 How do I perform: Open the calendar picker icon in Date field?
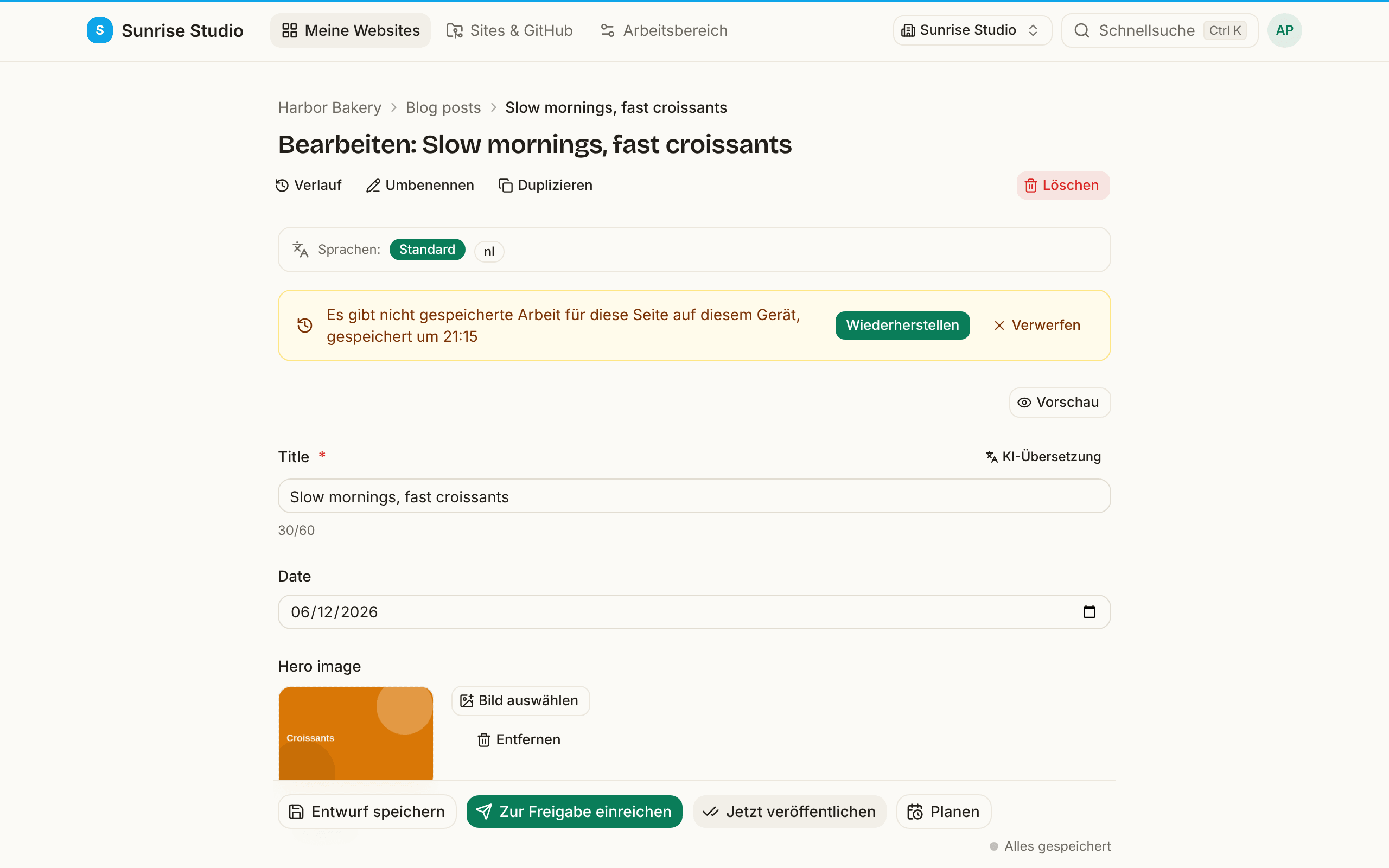[x=1089, y=612]
